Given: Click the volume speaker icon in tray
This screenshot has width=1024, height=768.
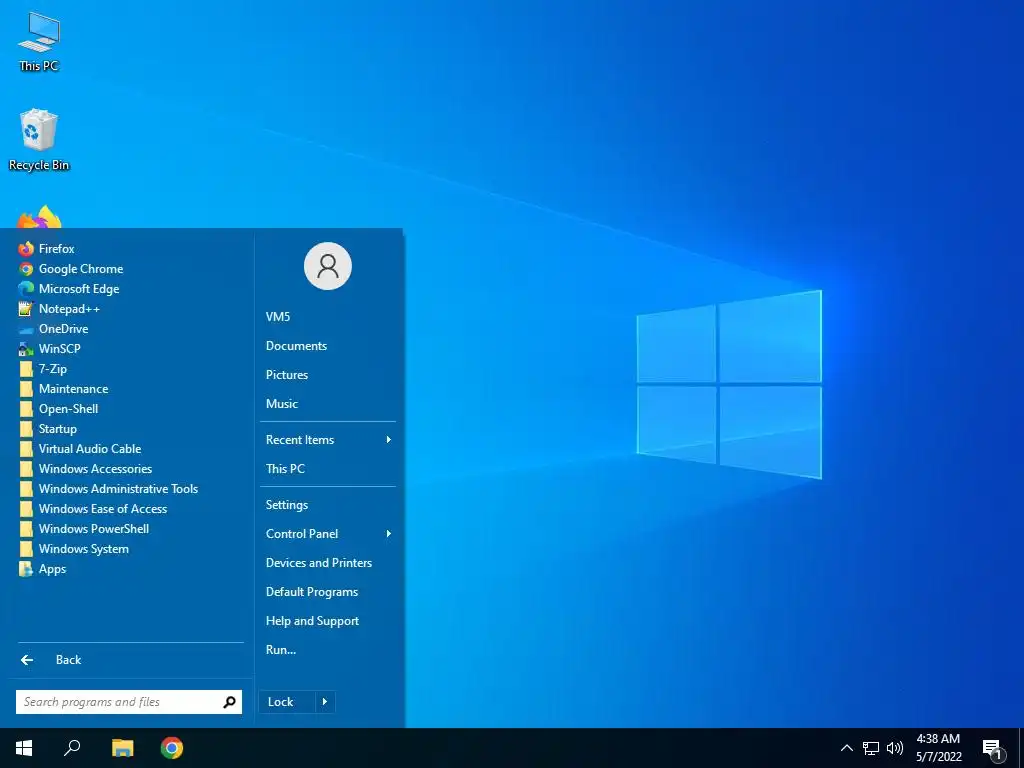Looking at the screenshot, I should [895, 748].
